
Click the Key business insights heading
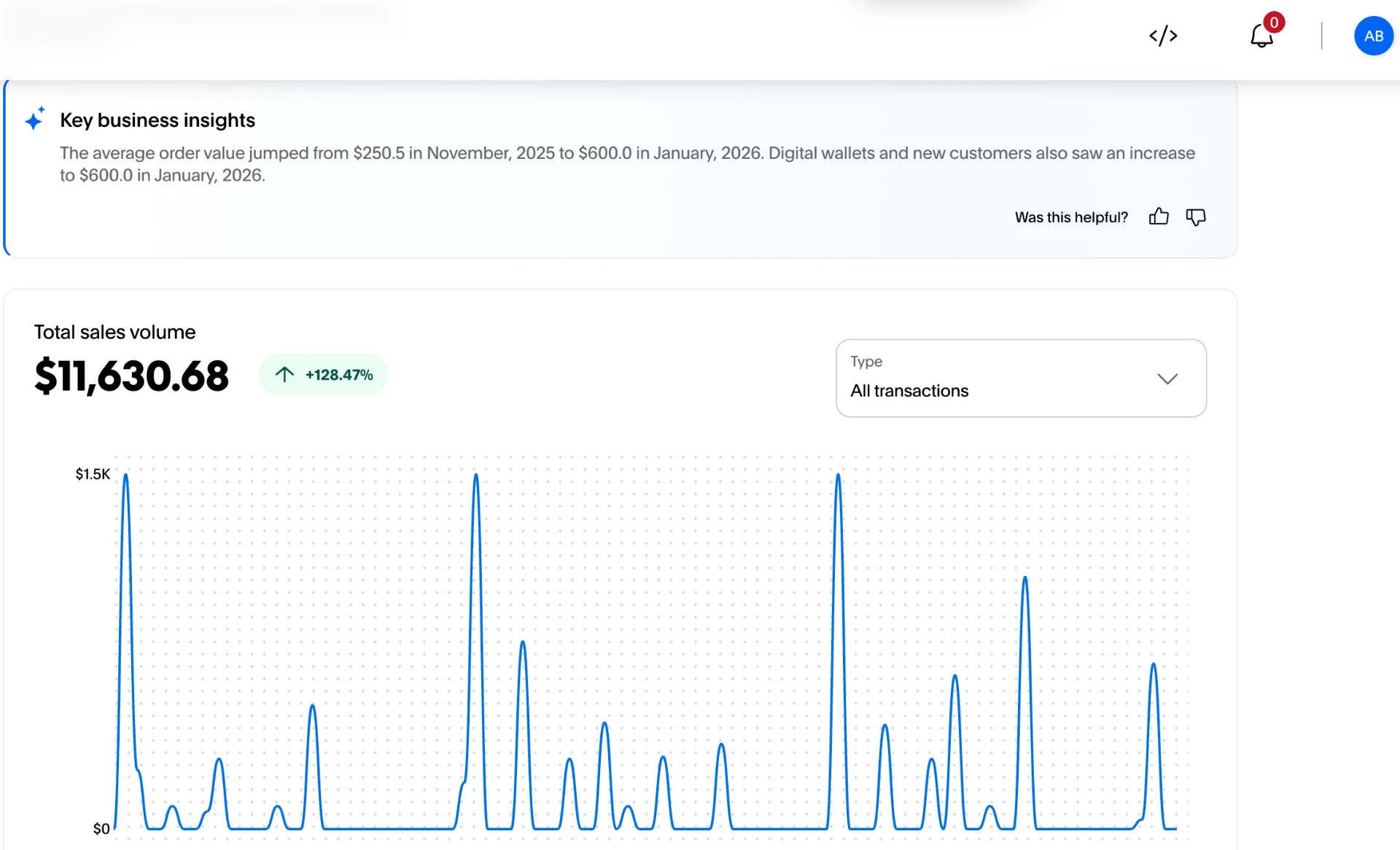(157, 120)
